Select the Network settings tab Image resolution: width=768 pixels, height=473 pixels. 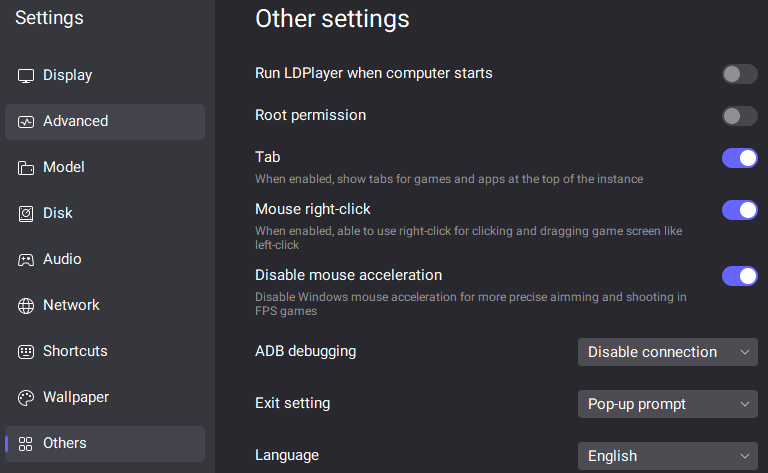(x=105, y=306)
